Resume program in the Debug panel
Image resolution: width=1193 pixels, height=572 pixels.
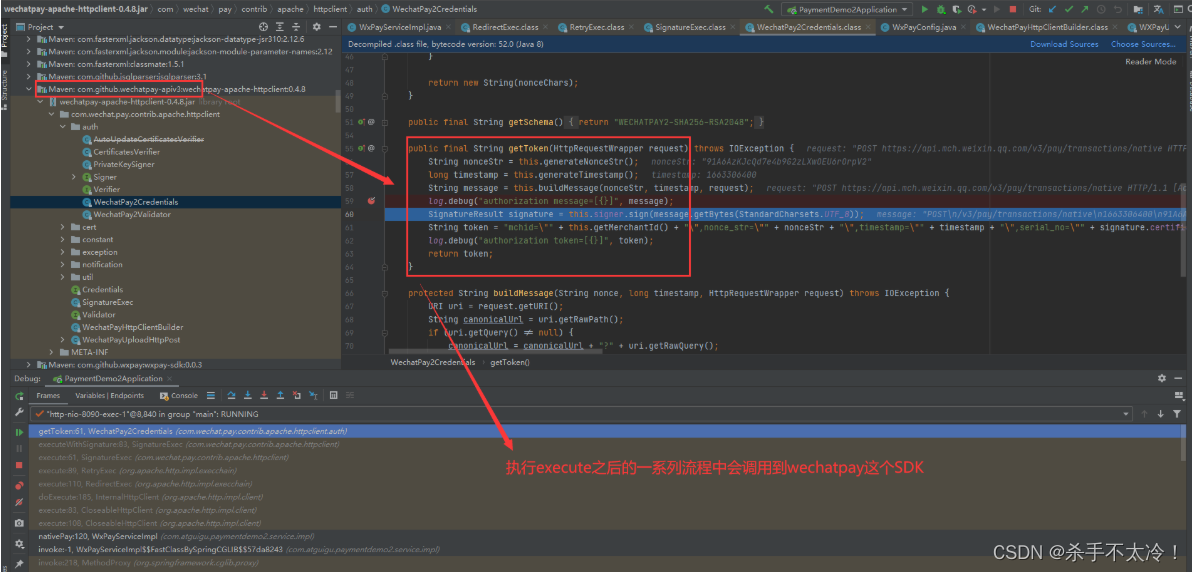(19, 432)
